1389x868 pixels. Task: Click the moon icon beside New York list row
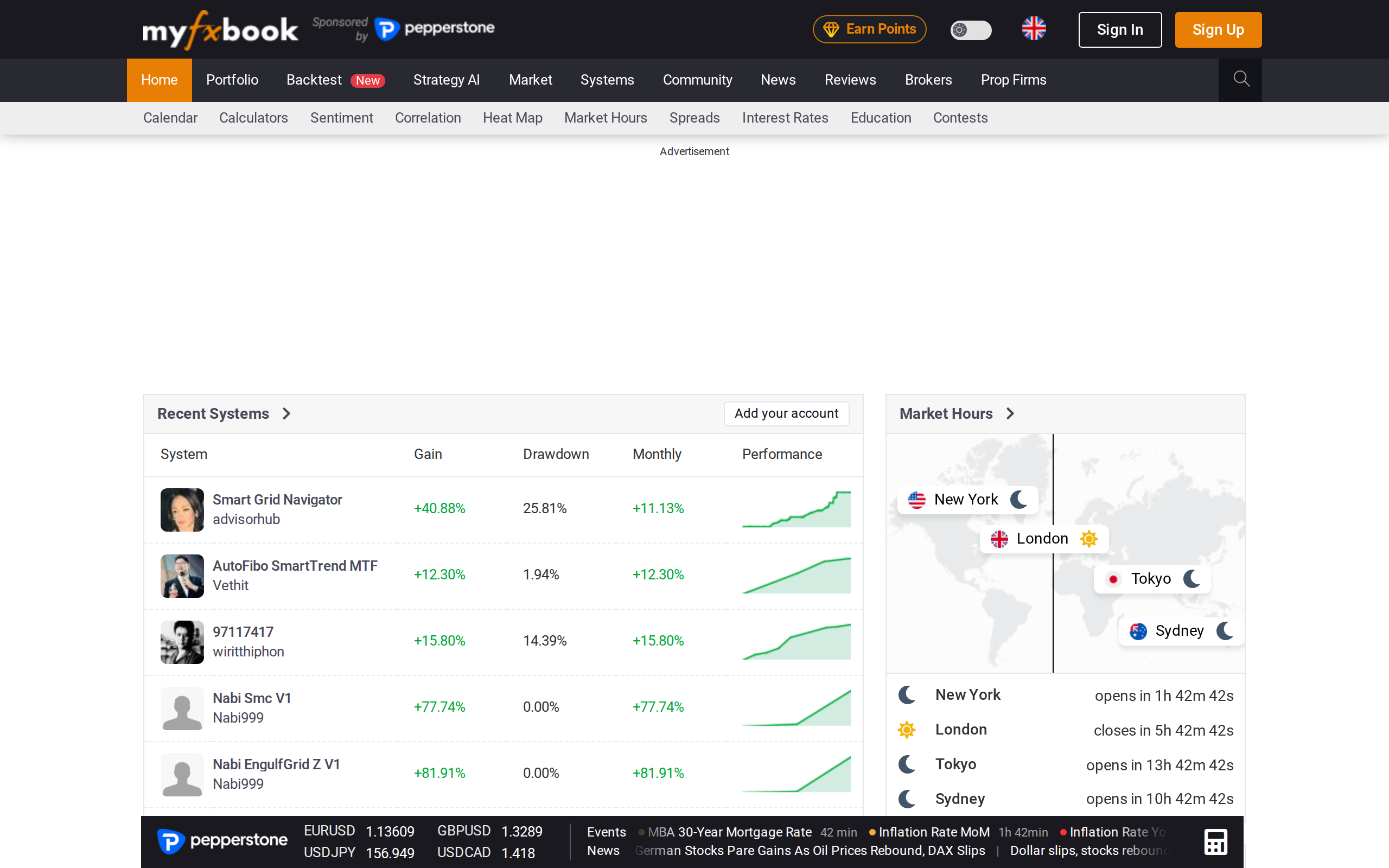(907, 695)
